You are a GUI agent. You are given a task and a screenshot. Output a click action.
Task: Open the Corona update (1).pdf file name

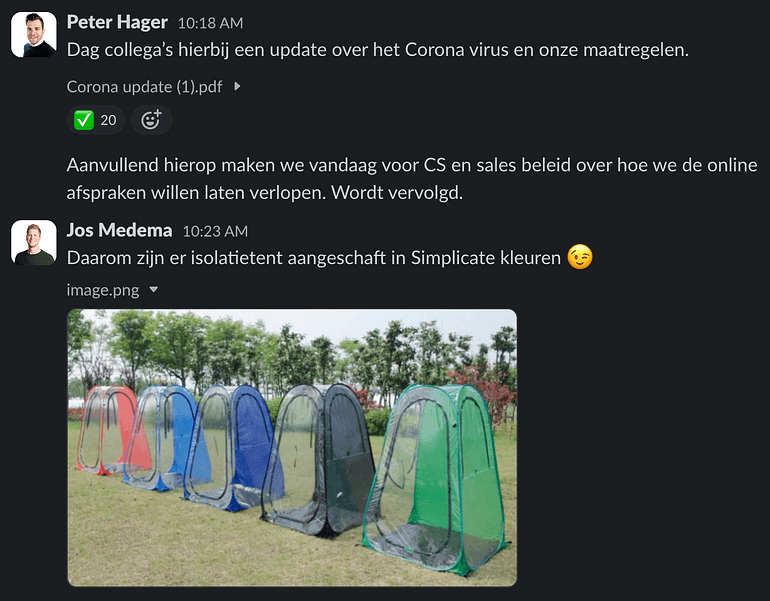tap(144, 87)
